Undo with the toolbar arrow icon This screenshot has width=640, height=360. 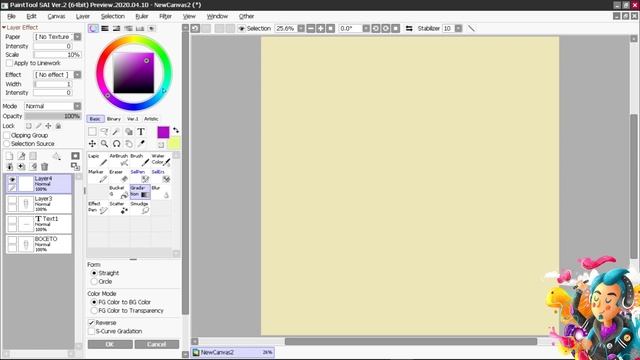(195, 28)
